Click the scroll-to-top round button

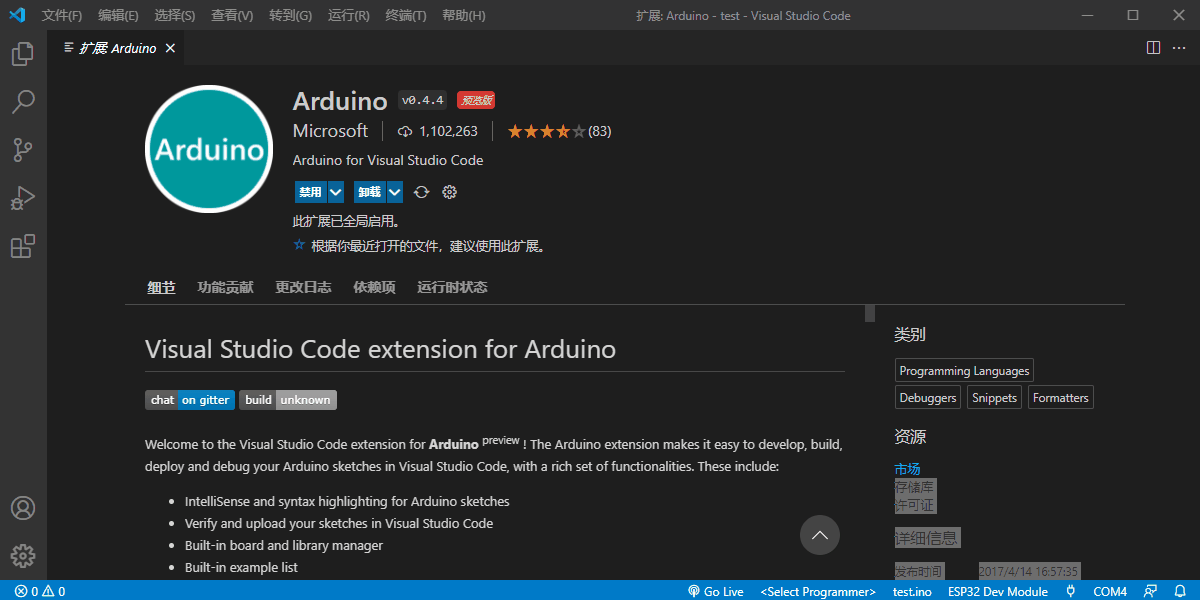pyautogui.click(x=820, y=535)
